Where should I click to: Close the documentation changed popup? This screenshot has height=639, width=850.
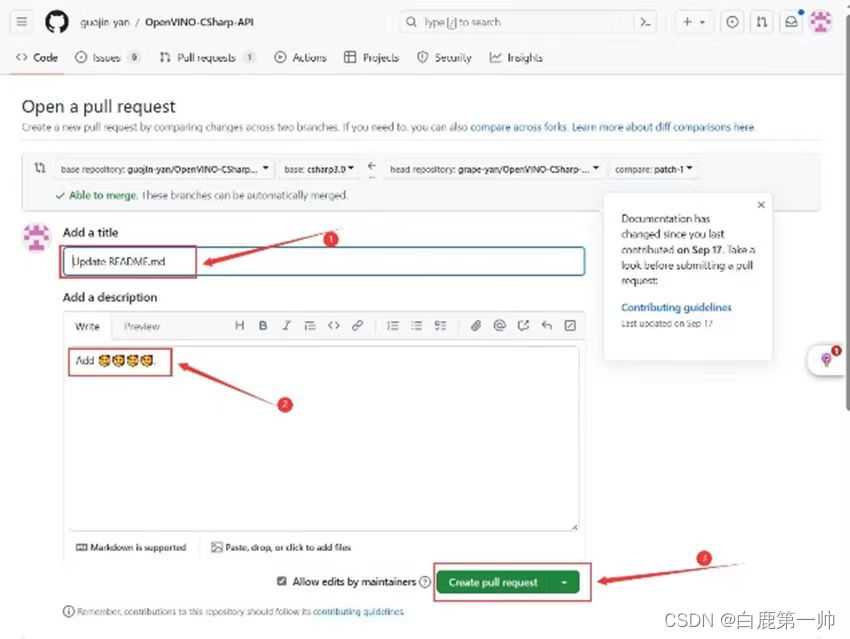point(761,205)
